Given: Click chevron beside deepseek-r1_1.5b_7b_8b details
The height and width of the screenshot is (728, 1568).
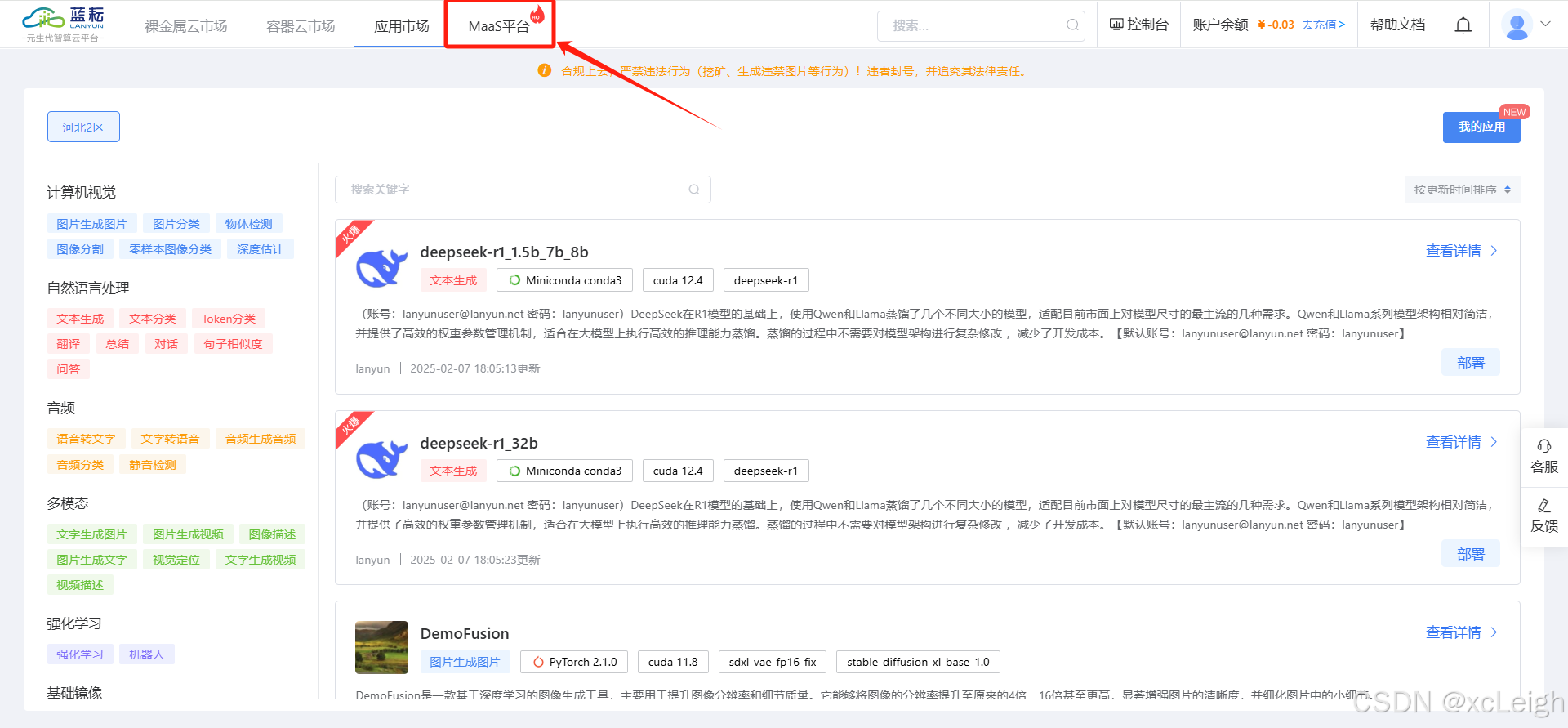Looking at the screenshot, I should [x=1494, y=251].
